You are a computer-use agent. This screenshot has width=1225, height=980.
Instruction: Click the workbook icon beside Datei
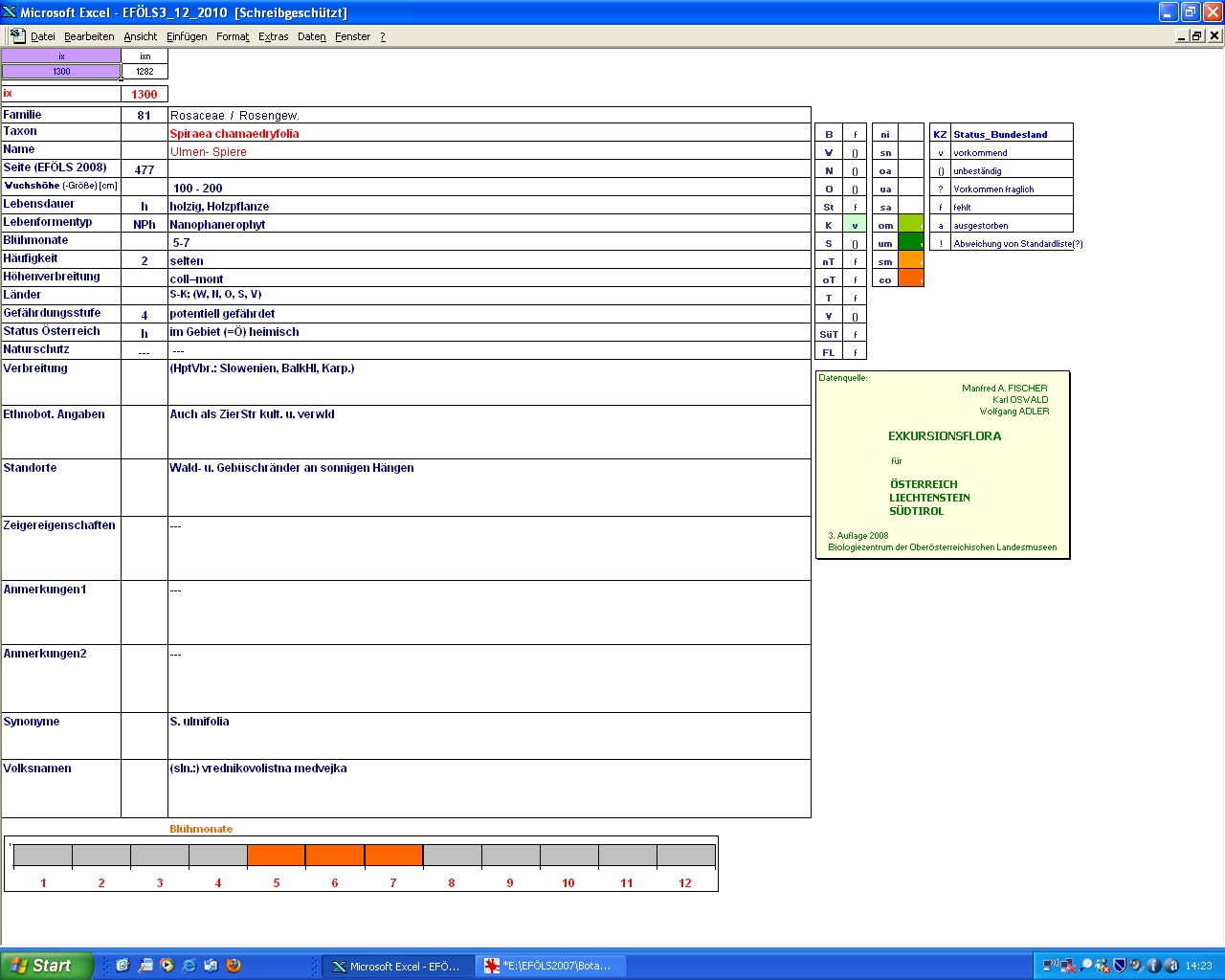point(17,35)
